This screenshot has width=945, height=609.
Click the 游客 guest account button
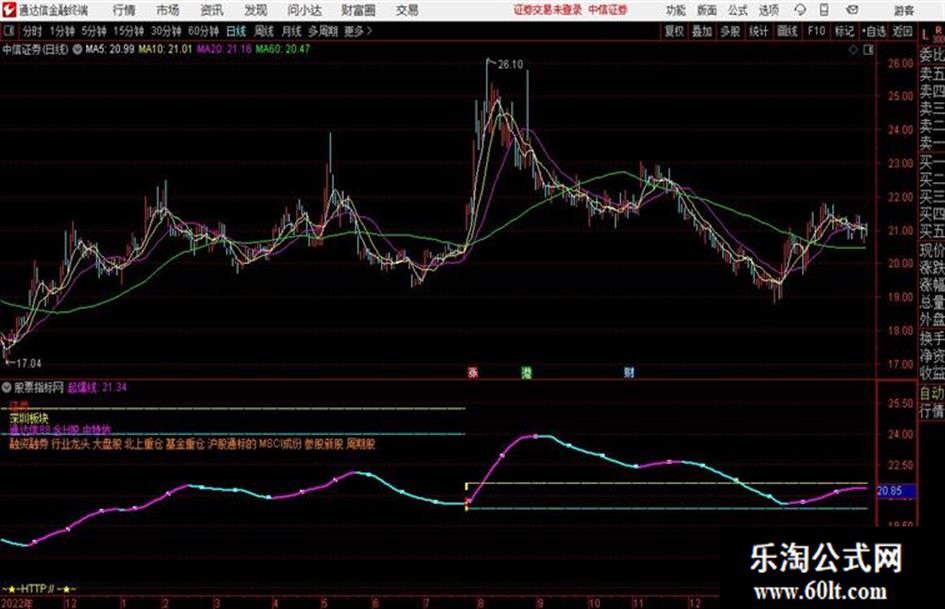click(903, 10)
